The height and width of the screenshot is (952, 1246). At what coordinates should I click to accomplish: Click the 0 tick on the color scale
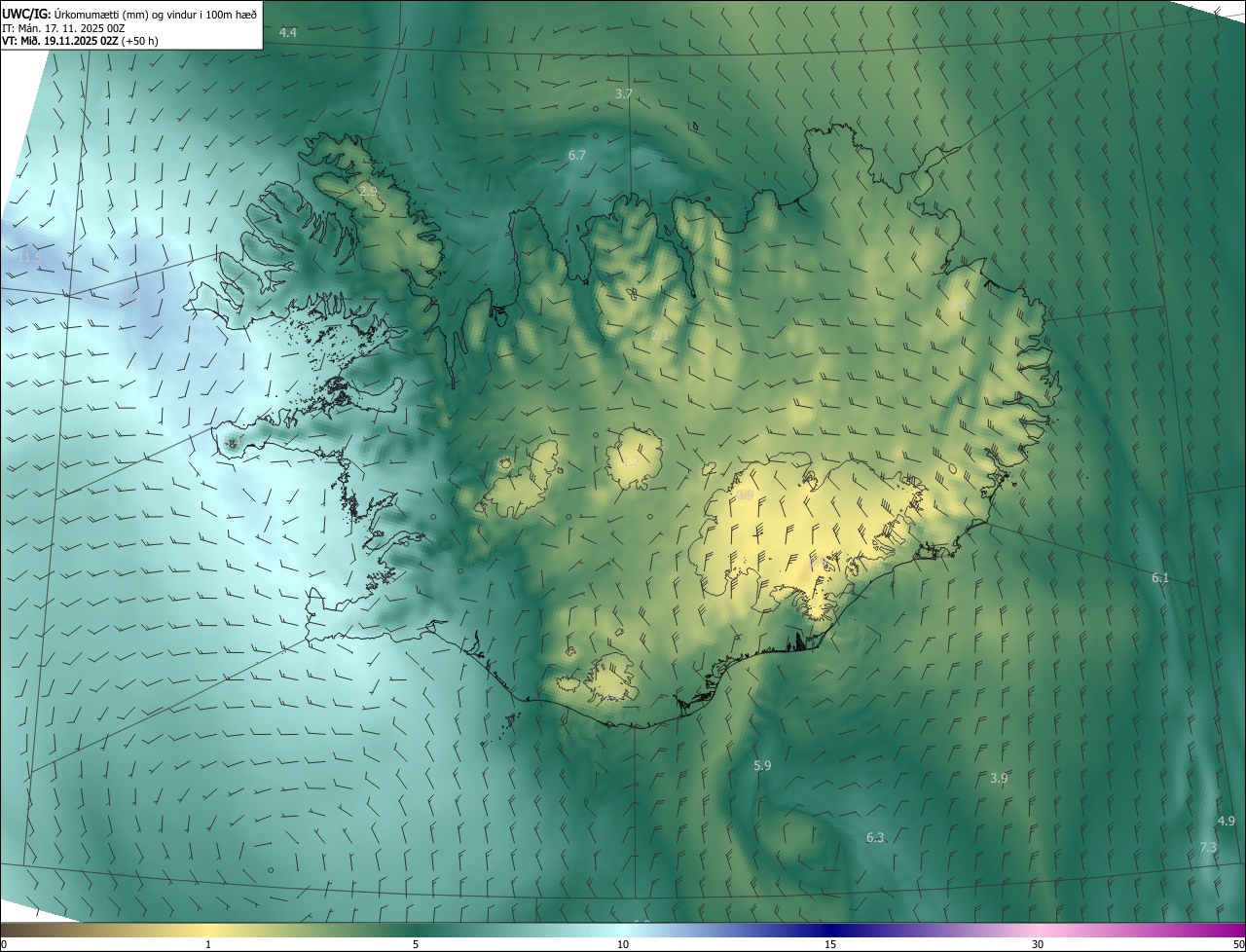(3, 944)
